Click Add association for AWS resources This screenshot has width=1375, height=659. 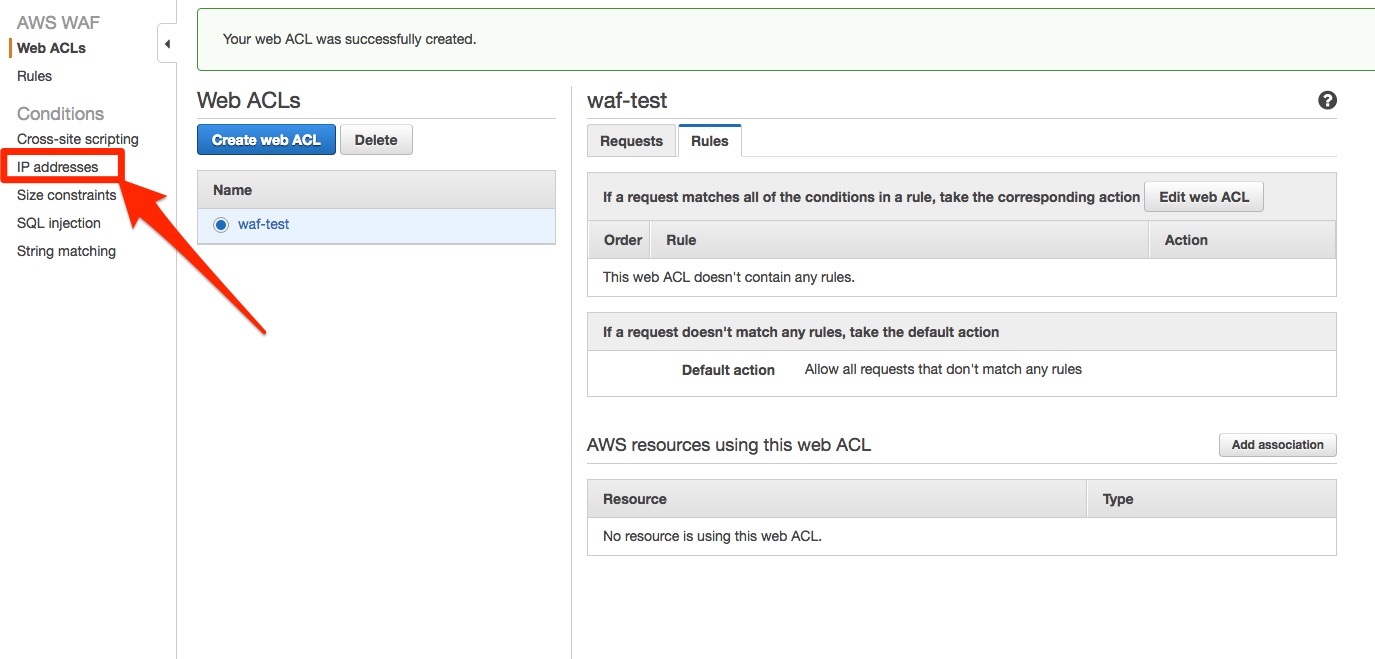(x=1277, y=444)
